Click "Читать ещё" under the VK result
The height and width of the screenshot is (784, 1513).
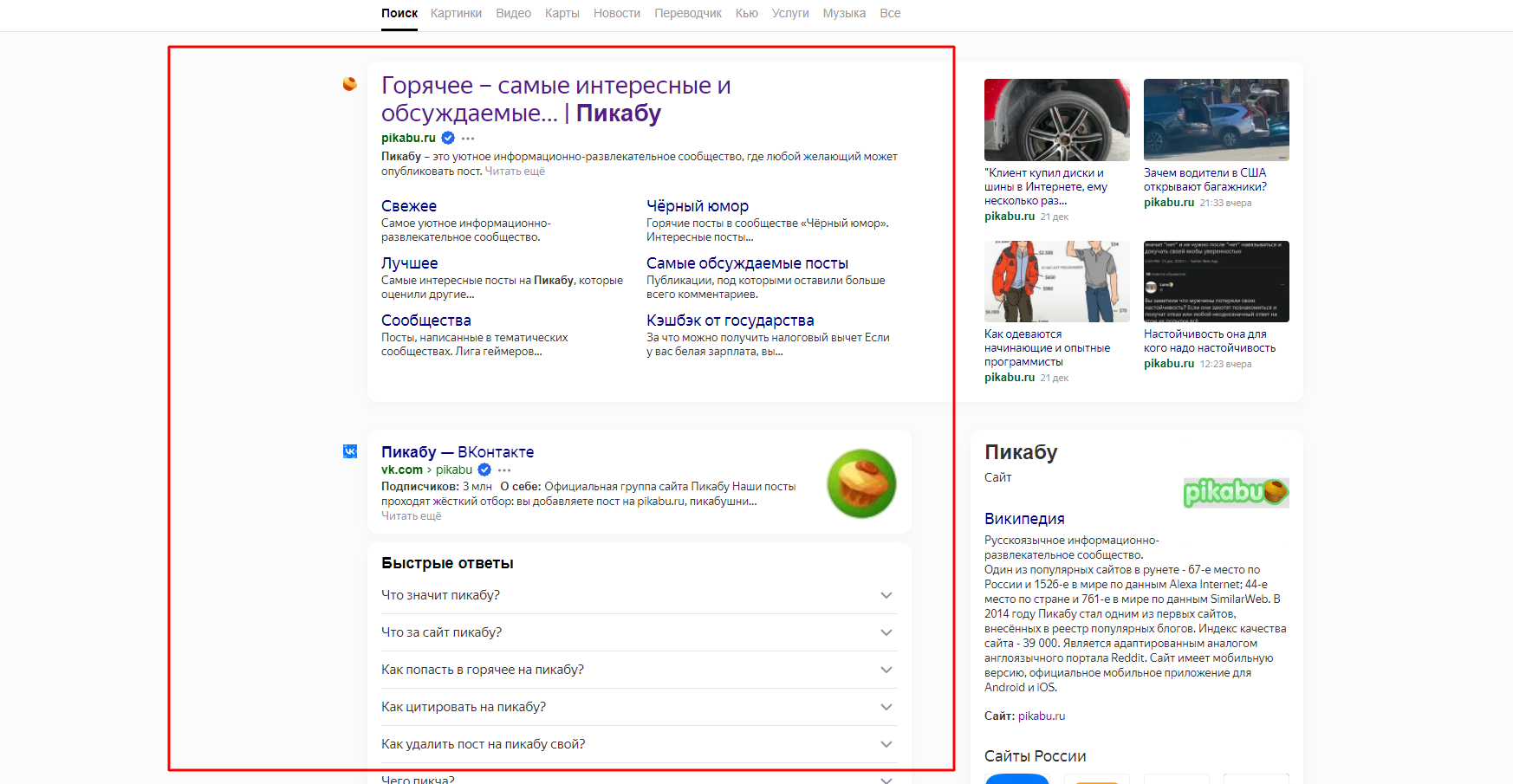(x=412, y=516)
